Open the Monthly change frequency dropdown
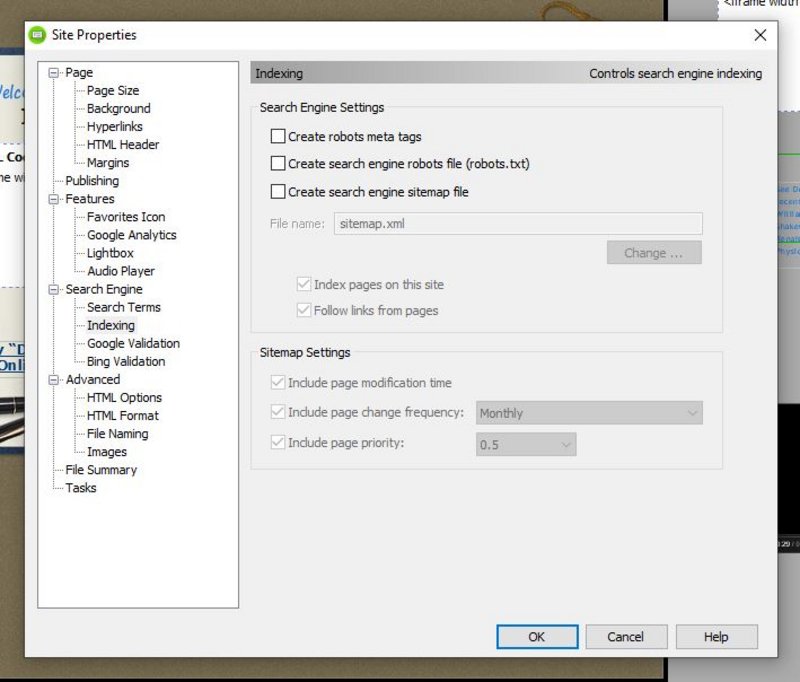Viewport: 800px width, 682px height. [589, 413]
